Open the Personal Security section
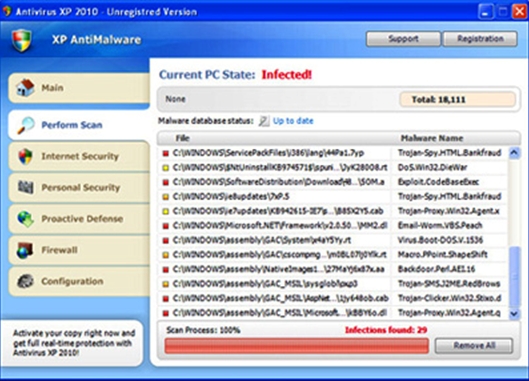This screenshot has width=529, height=381. click(79, 187)
